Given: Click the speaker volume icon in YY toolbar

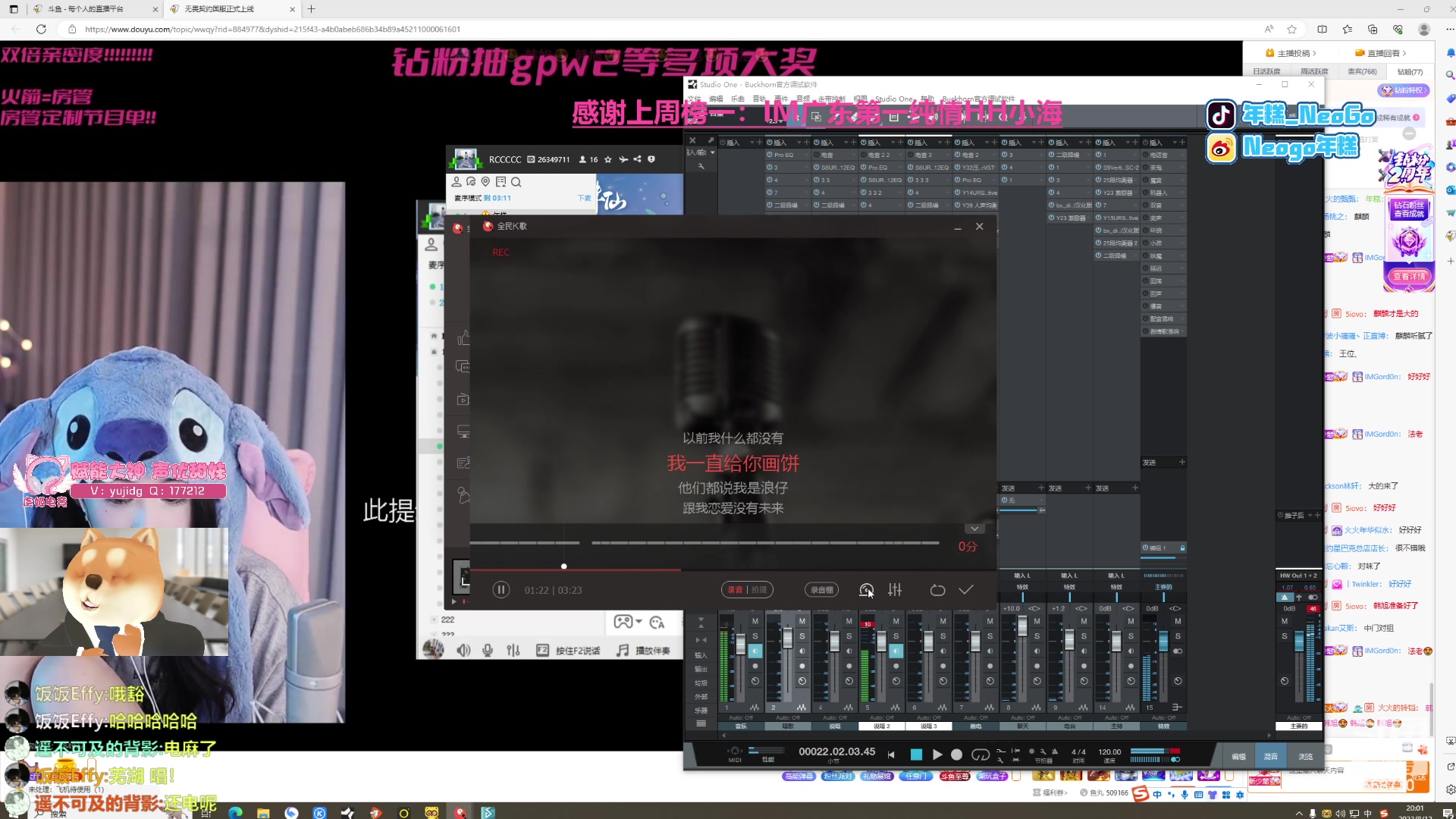Looking at the screenshot, I should [463, 650].
